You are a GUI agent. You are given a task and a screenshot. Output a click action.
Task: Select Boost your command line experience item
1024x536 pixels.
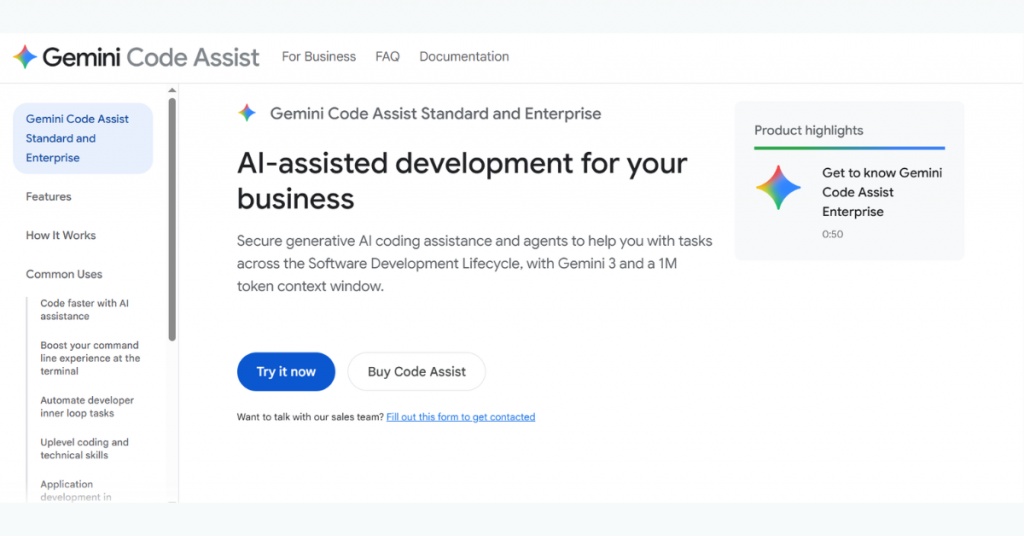90,358
